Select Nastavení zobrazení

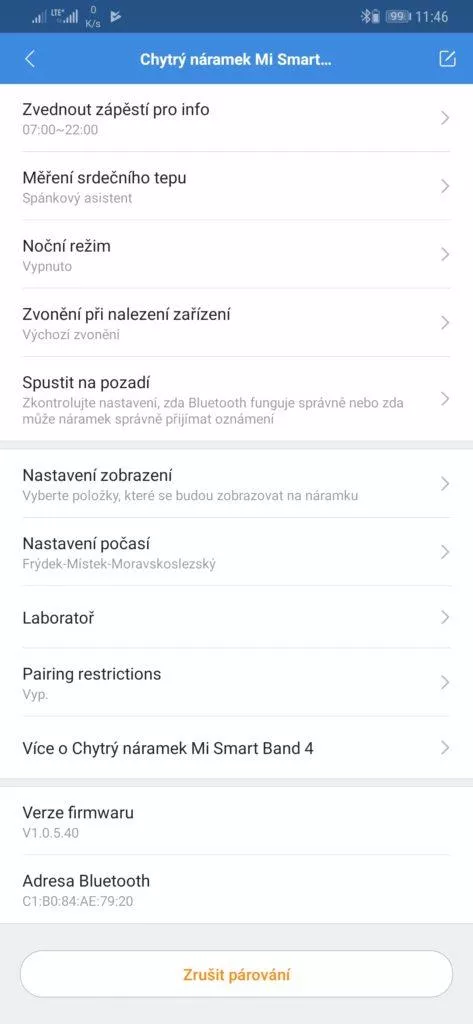coord(236,484)
